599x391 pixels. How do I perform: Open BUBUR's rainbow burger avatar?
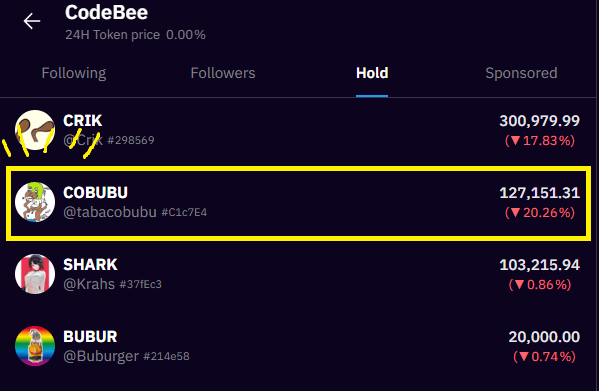(35, 346)
